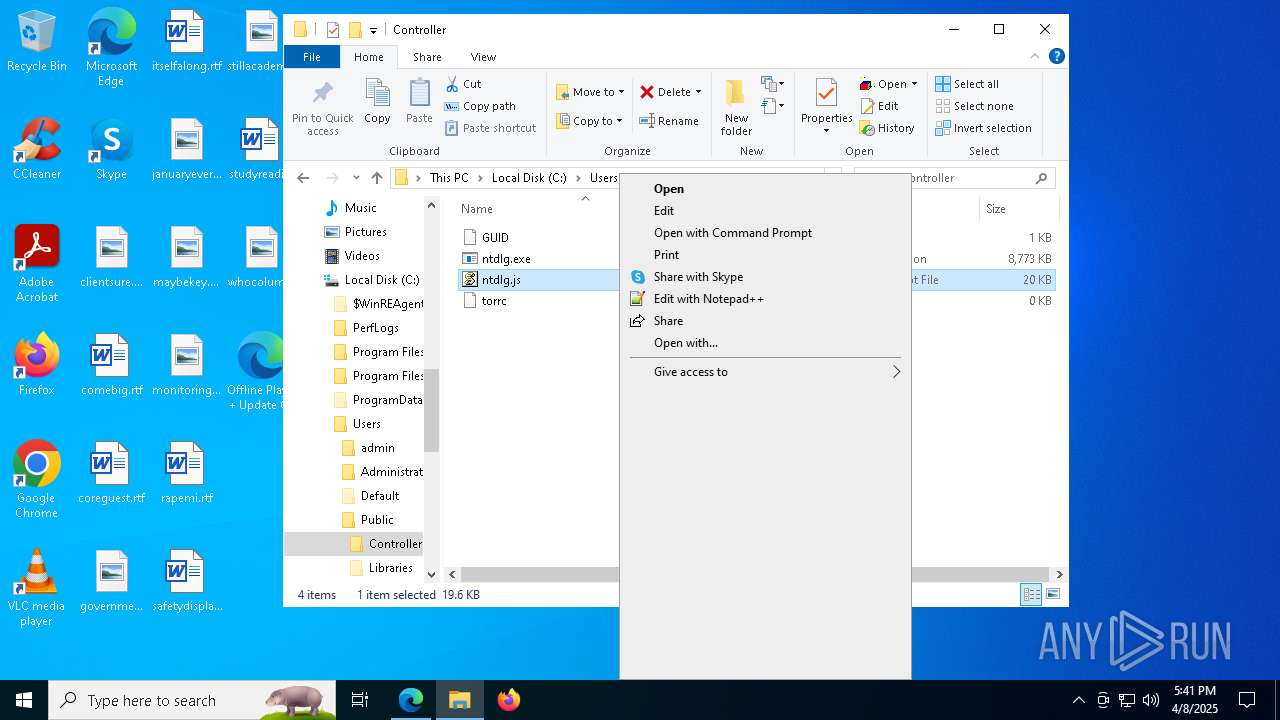Sort by the Size column header
This screenshot has height=720, width=1280.
pos(996,209)
